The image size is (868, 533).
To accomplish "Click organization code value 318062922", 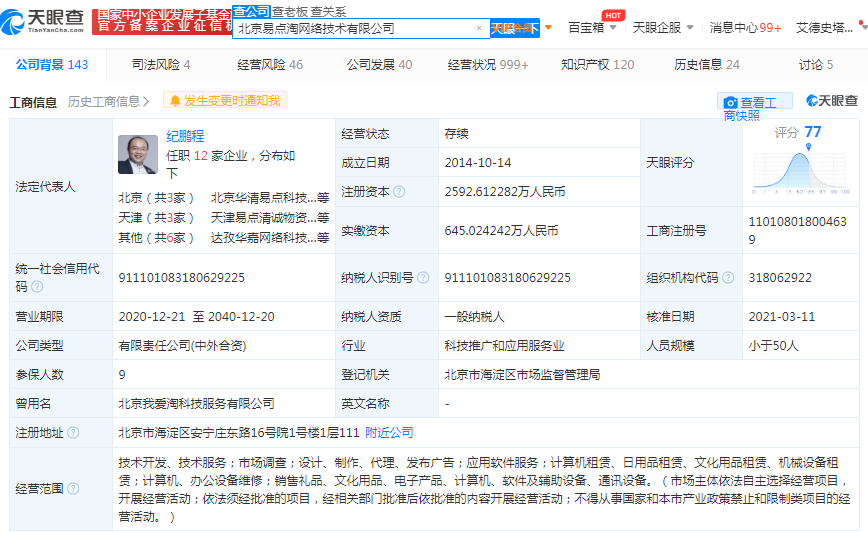I will point(780,277).
